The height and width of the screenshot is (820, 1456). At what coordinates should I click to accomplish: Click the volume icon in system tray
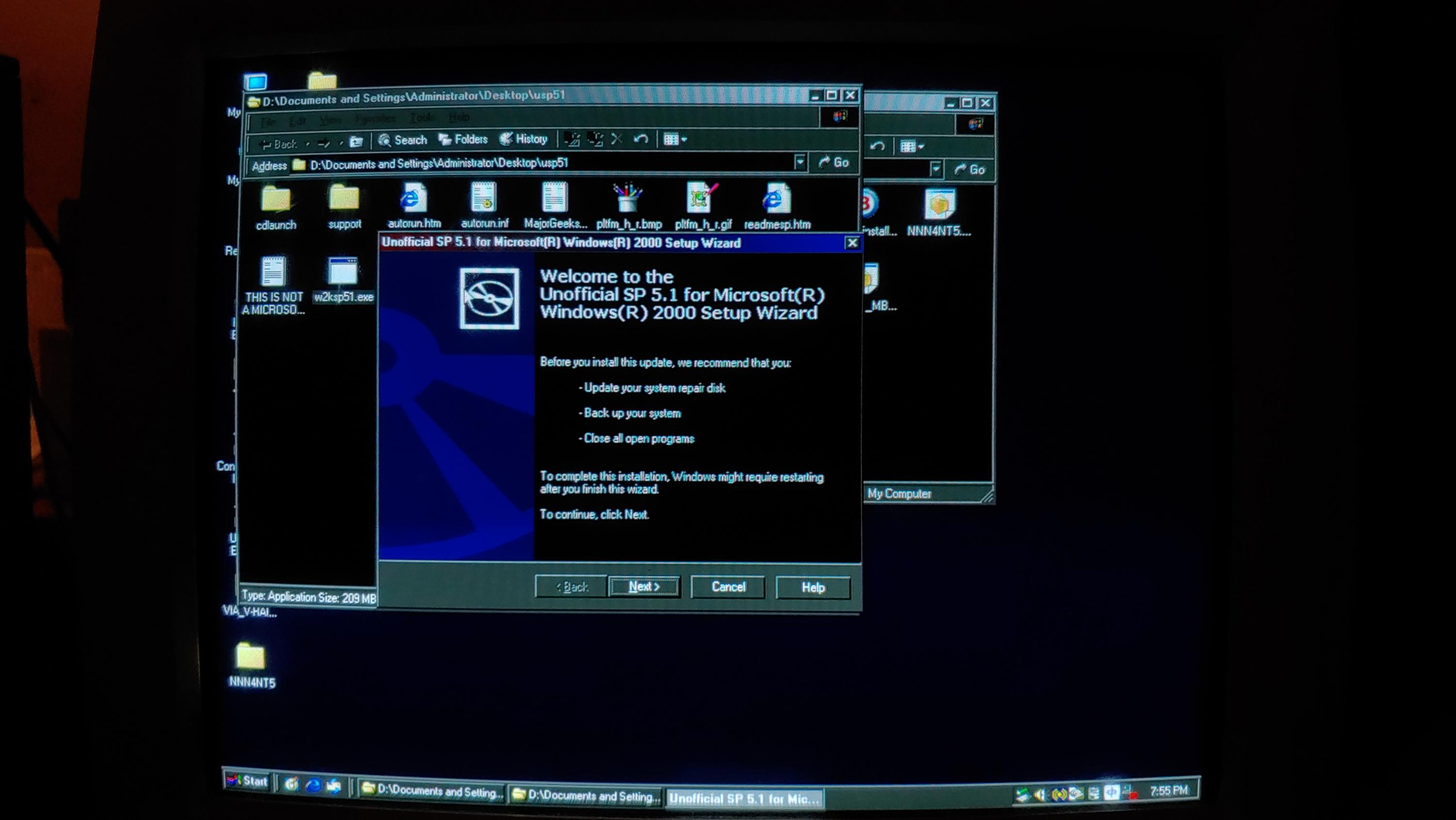click(x=1040, y=795)
